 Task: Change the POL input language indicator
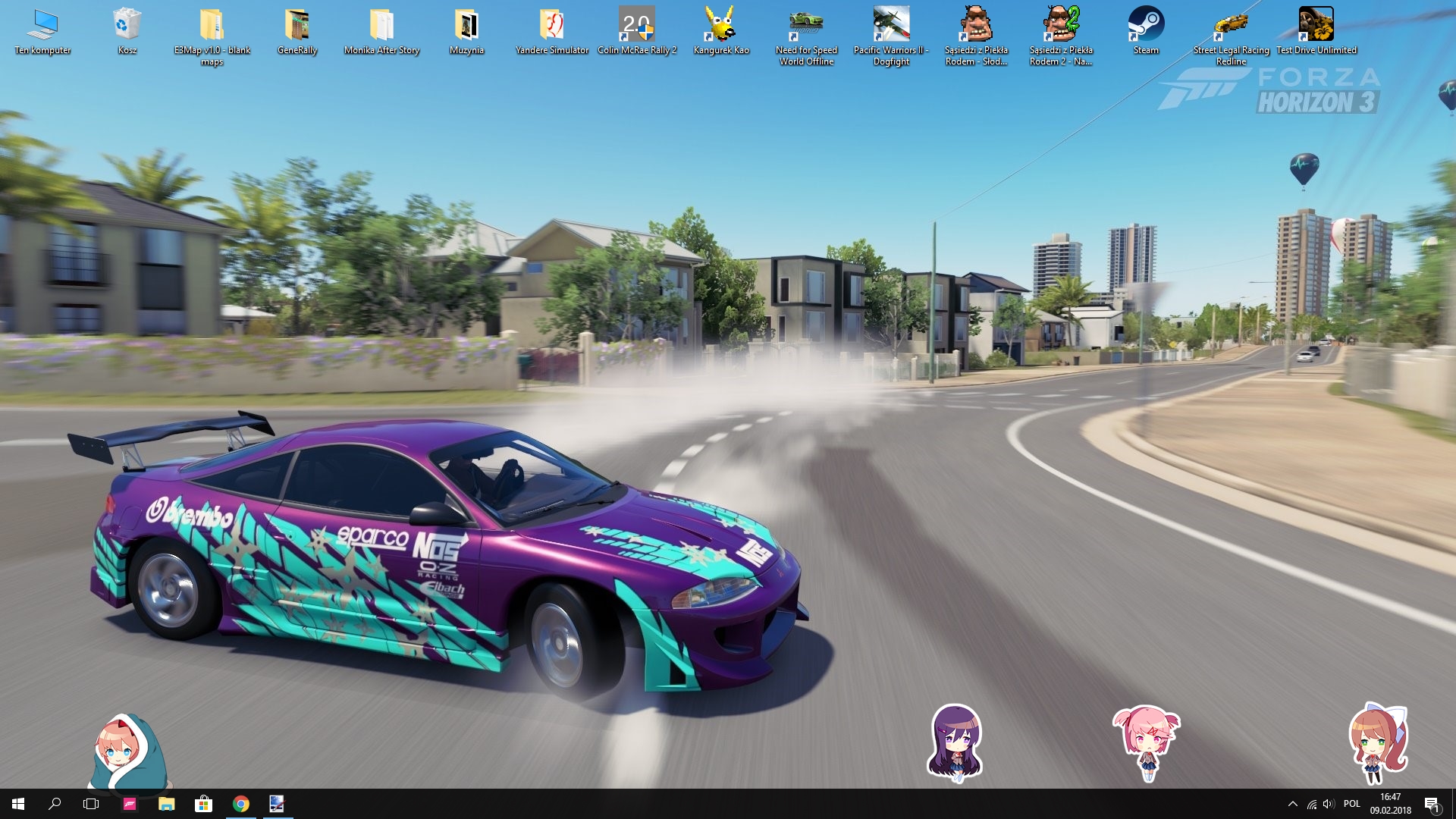1352,804
